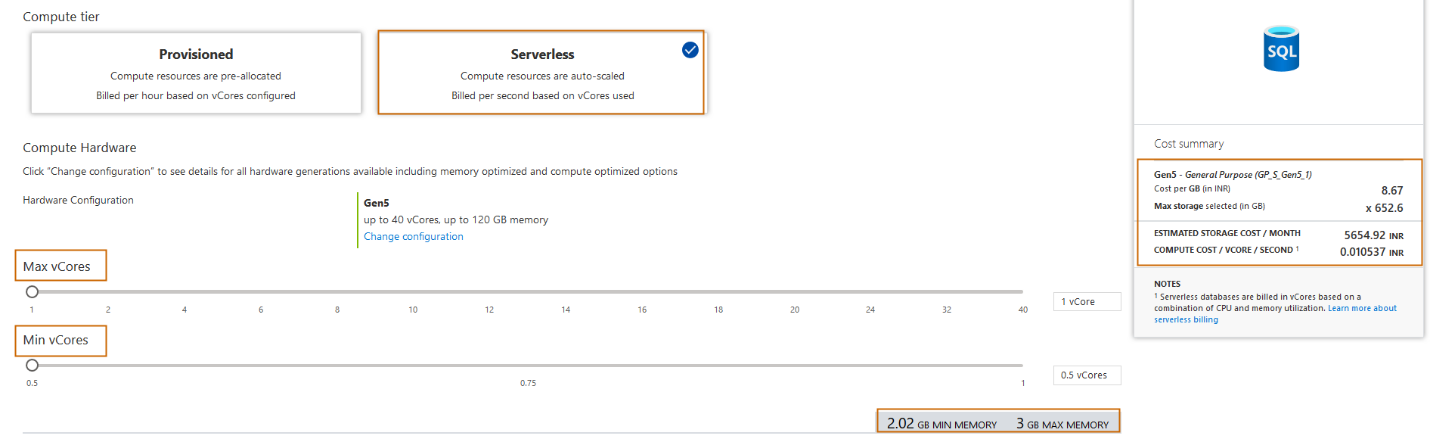Screen dimensions: 1430x442
Task: Click the Max vCores value field
Action: pyautogui.click(x=1086, y=301)
